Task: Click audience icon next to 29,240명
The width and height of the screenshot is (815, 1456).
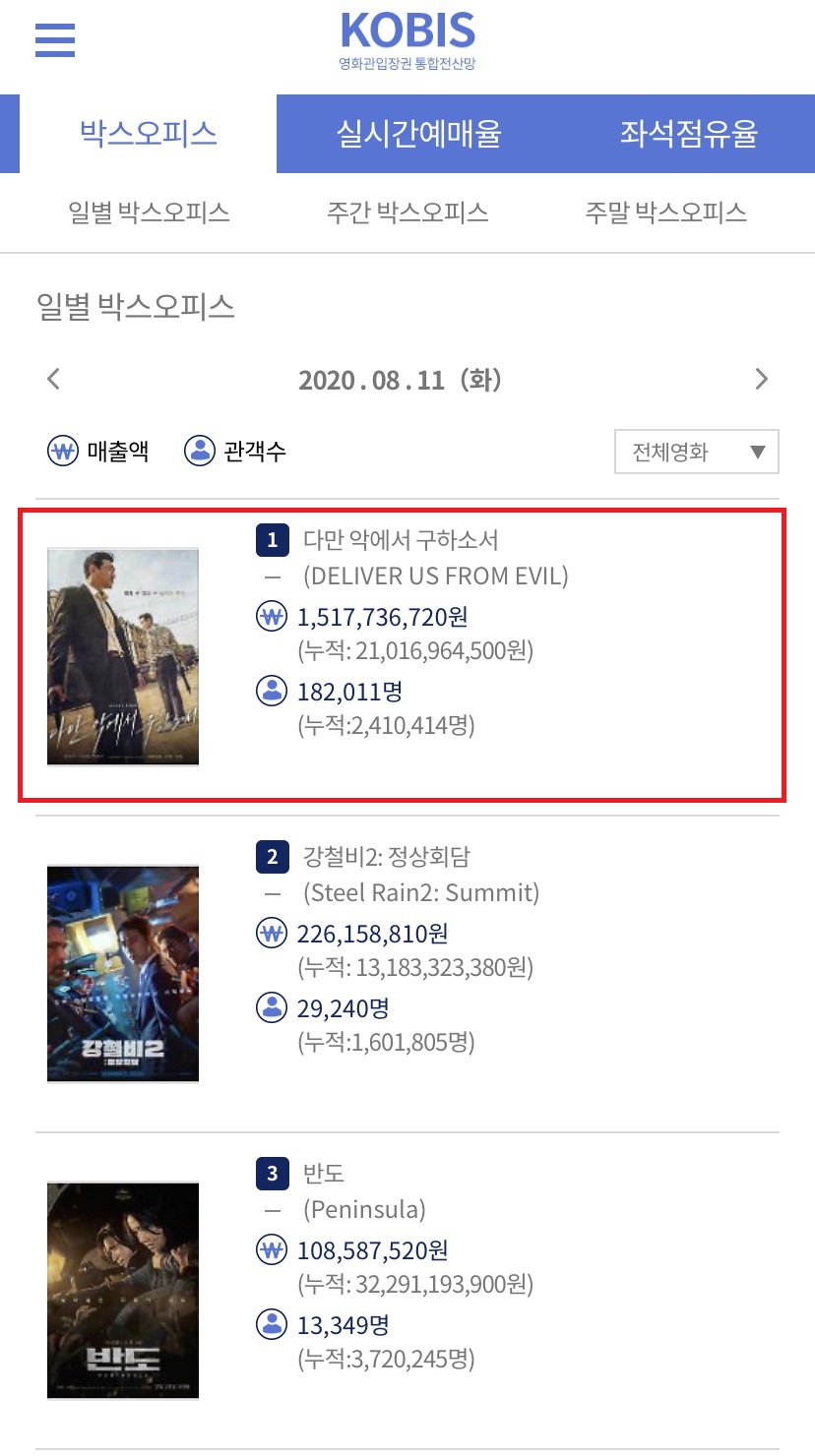Action: click(271, 1007)
